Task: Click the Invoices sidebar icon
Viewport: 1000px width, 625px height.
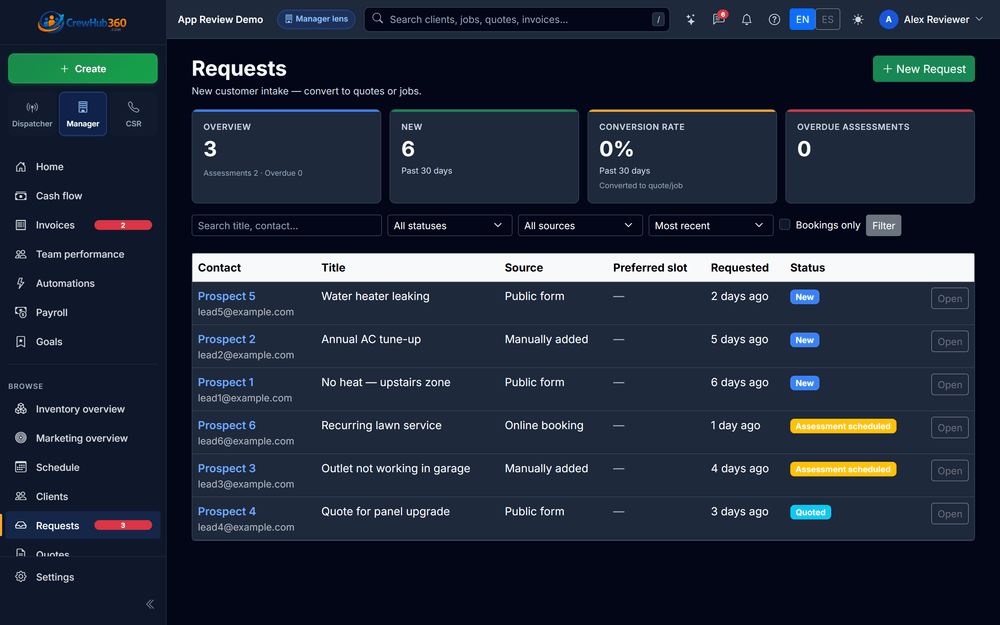Action: click(21, 225)
